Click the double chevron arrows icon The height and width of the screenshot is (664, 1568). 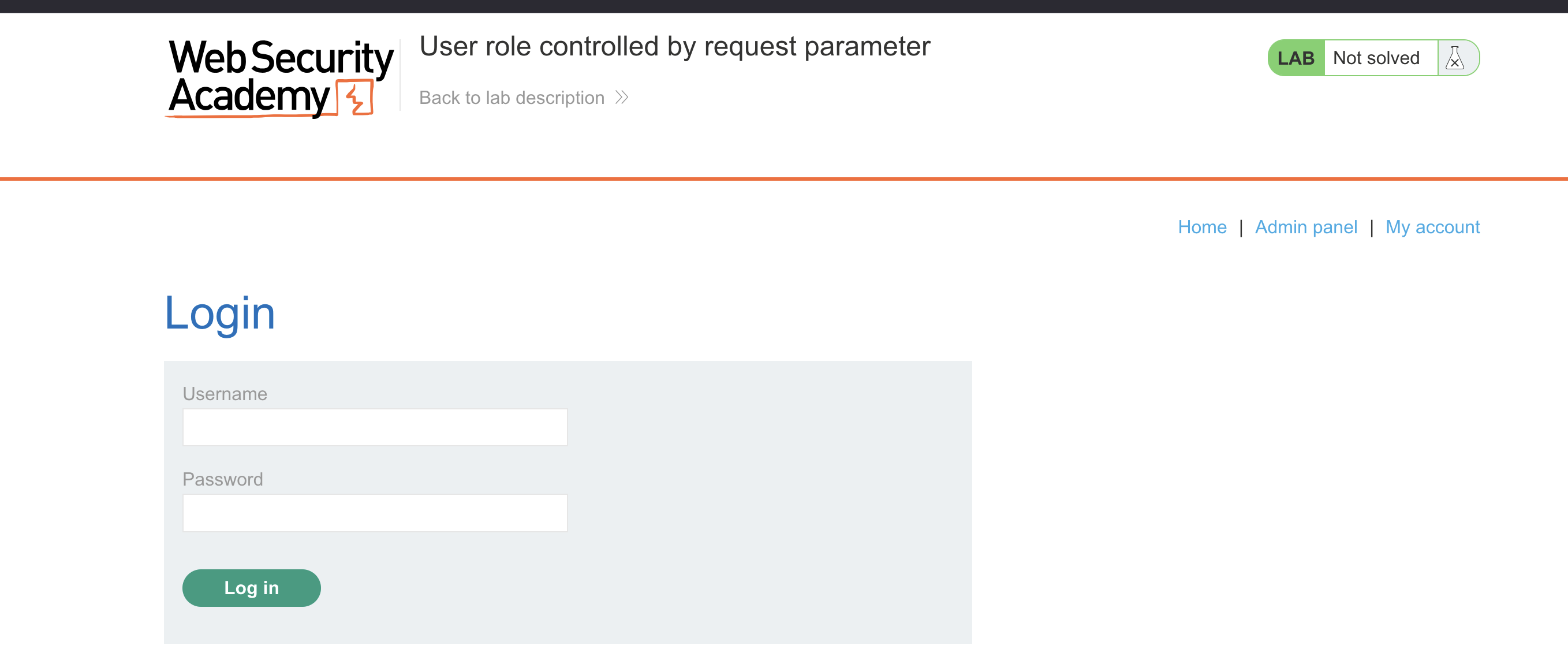(x=621, y=98)
